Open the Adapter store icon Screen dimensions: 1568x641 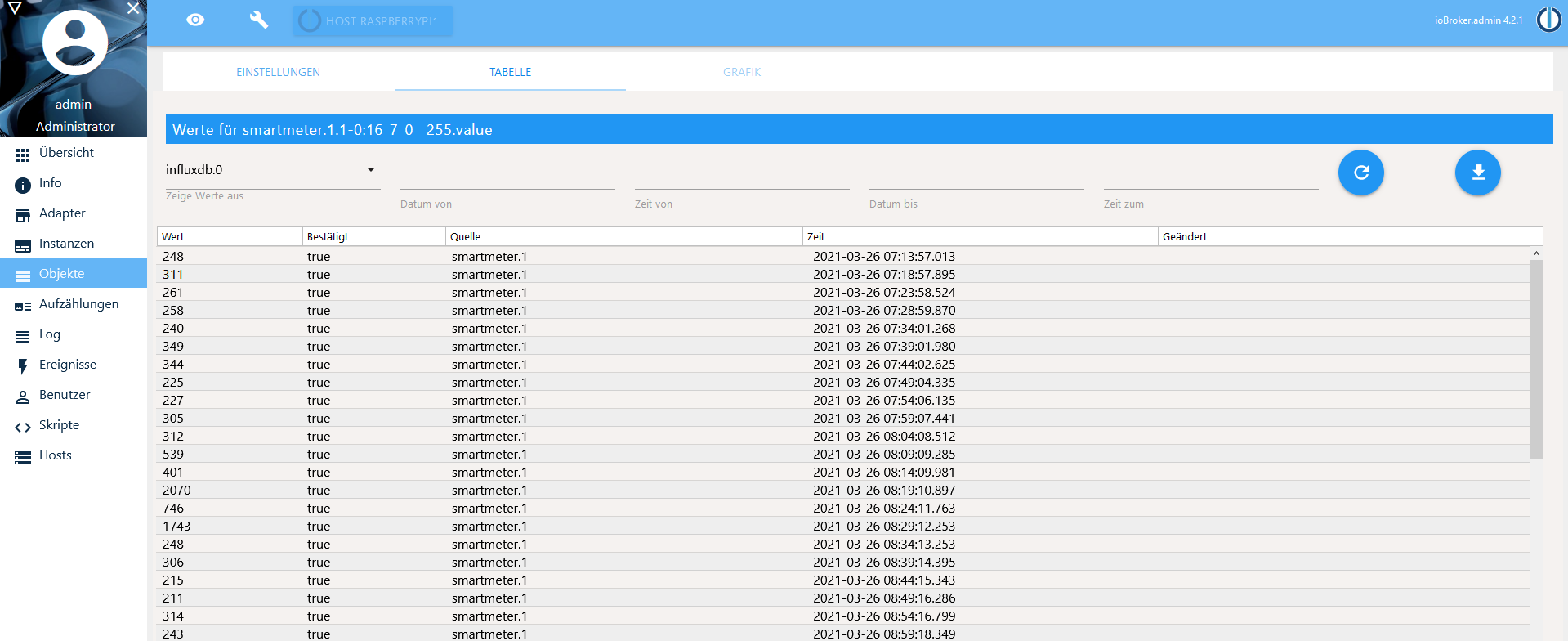coord(23,215)
